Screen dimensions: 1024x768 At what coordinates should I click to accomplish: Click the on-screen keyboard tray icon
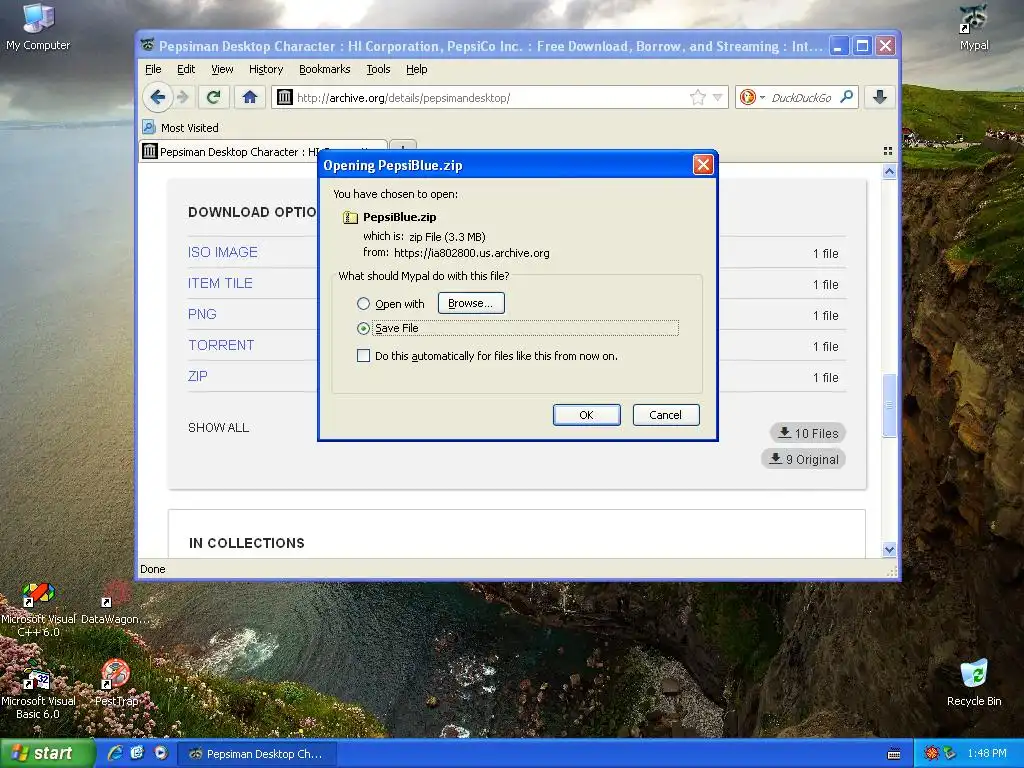pos(894,754)
